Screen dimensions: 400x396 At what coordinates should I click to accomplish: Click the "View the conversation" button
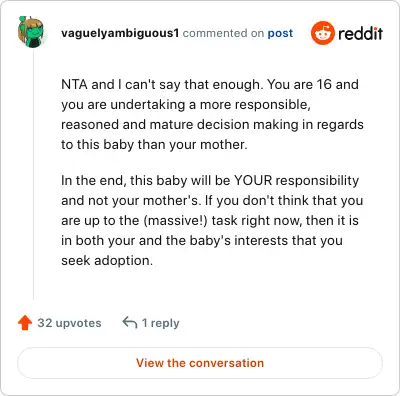pyautogui.click(x=200, y=363)
